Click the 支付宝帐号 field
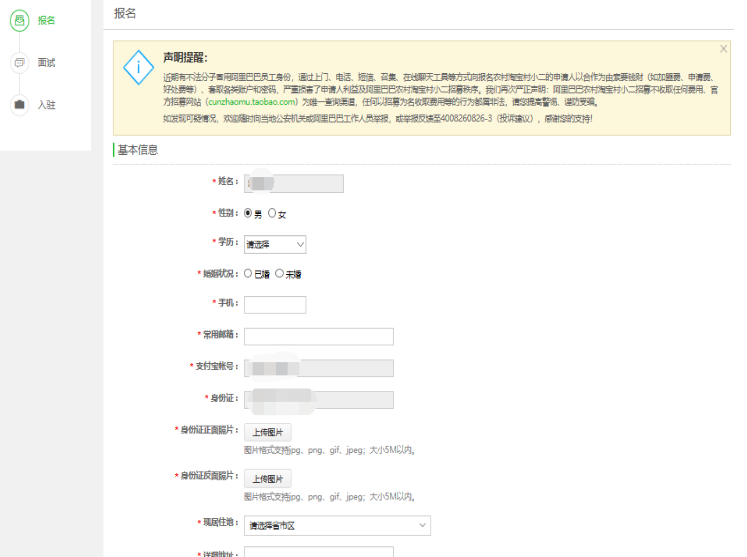The image size is (747, 557). (318, 368)
